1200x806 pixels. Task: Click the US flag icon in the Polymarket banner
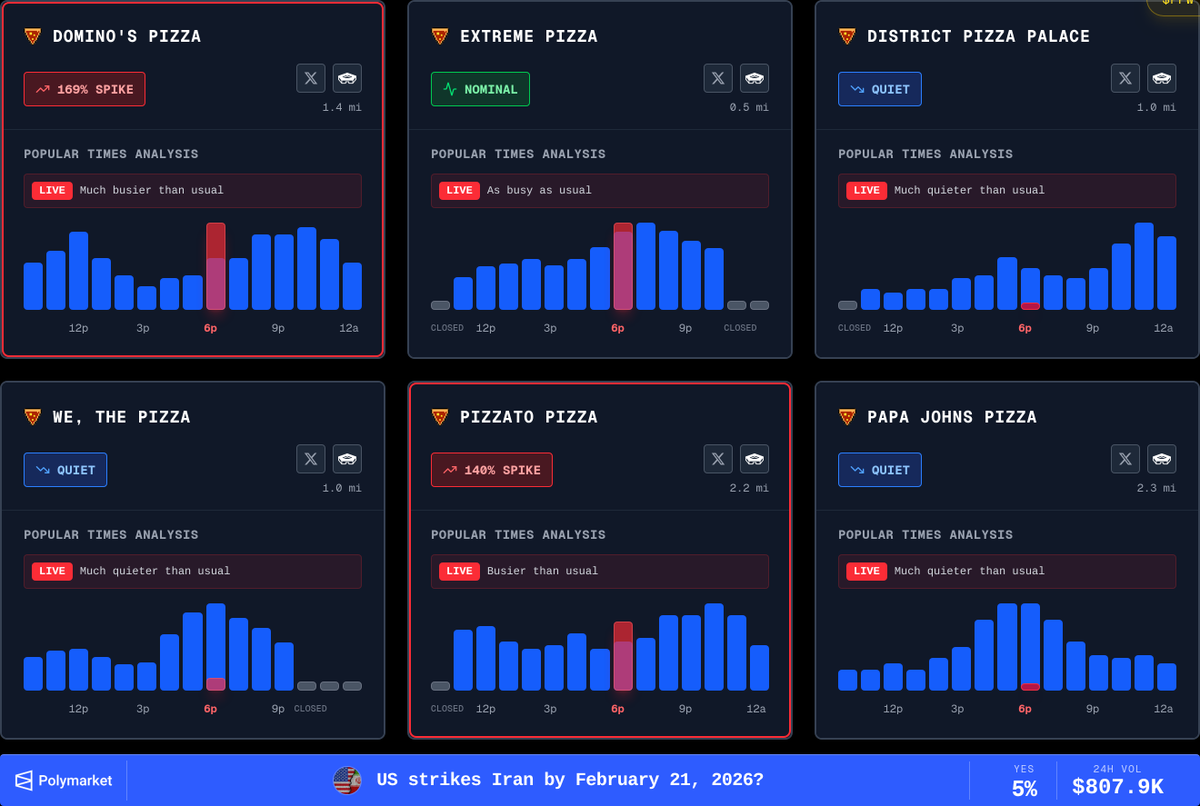347,780
